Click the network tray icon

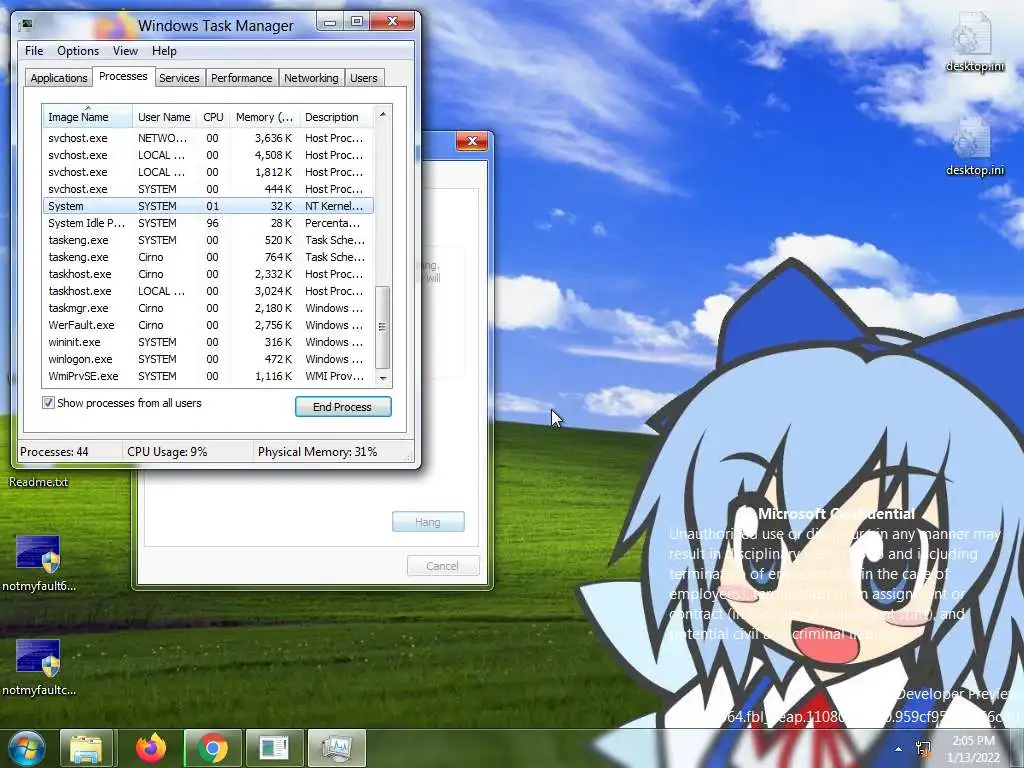point(923,748)
